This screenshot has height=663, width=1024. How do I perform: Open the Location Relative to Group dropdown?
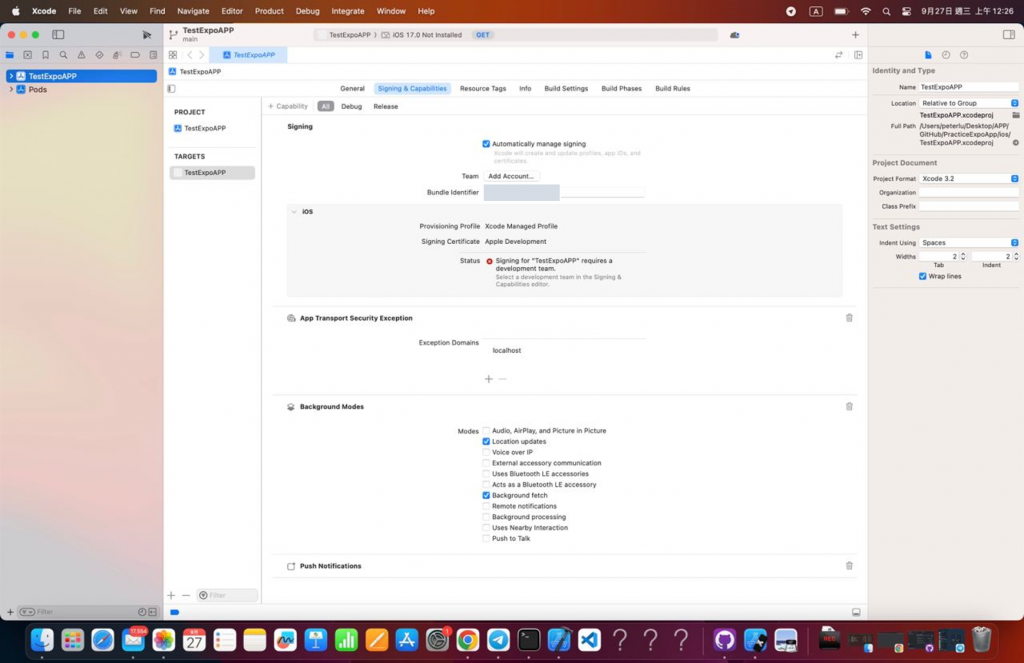[968, 103]
